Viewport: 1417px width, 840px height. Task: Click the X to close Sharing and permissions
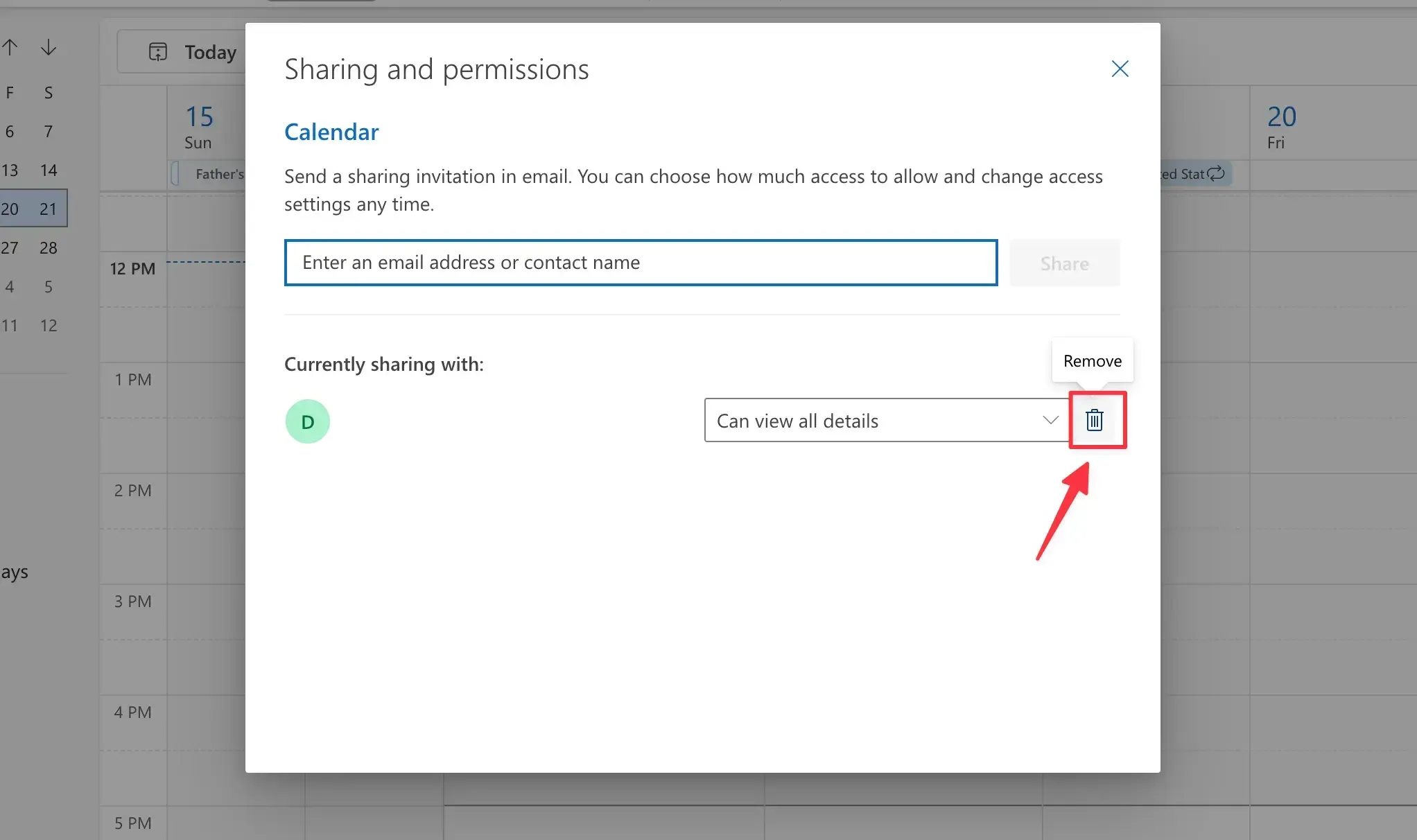tap(1120, 69)
